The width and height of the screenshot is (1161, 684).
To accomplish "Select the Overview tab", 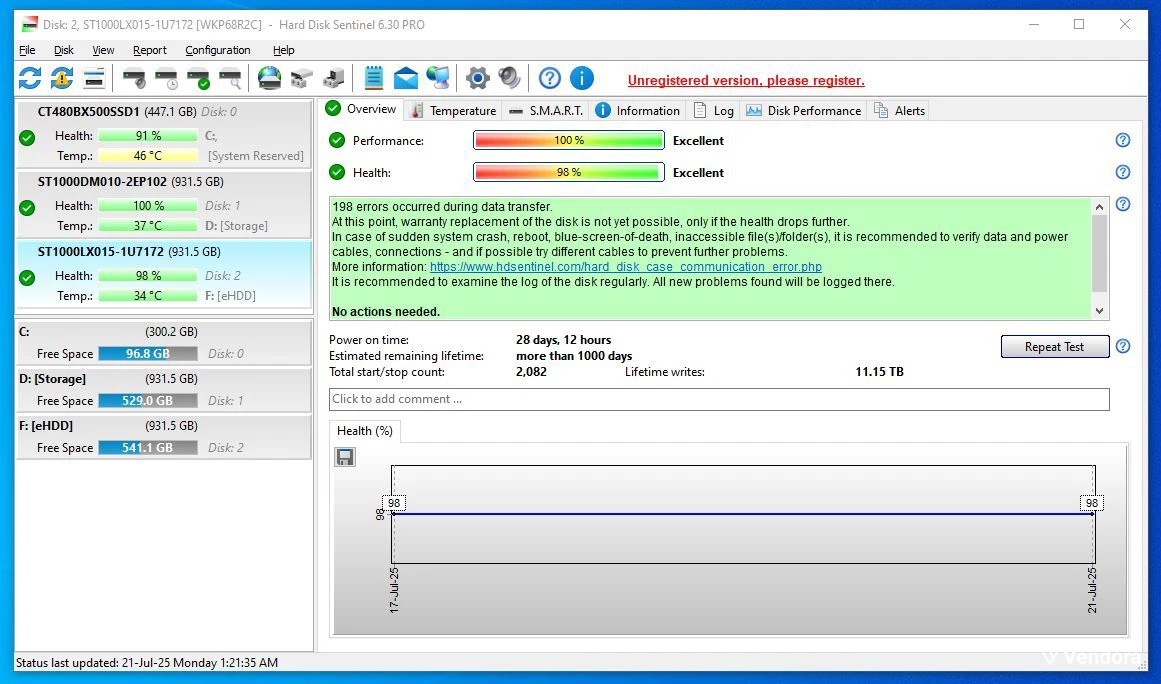I will 361,109.
